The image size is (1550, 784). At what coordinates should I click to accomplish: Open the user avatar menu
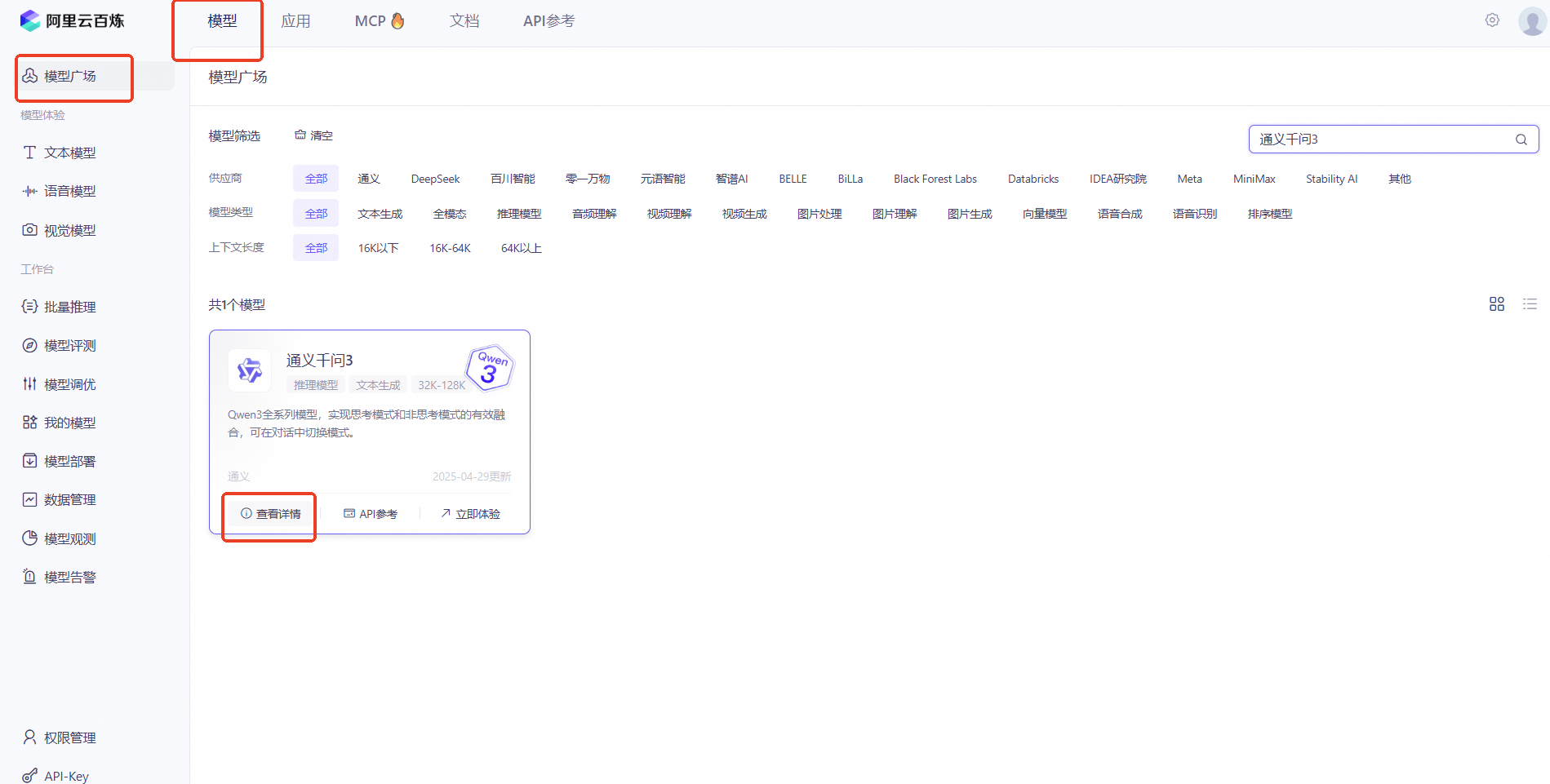click(1532, 21)
